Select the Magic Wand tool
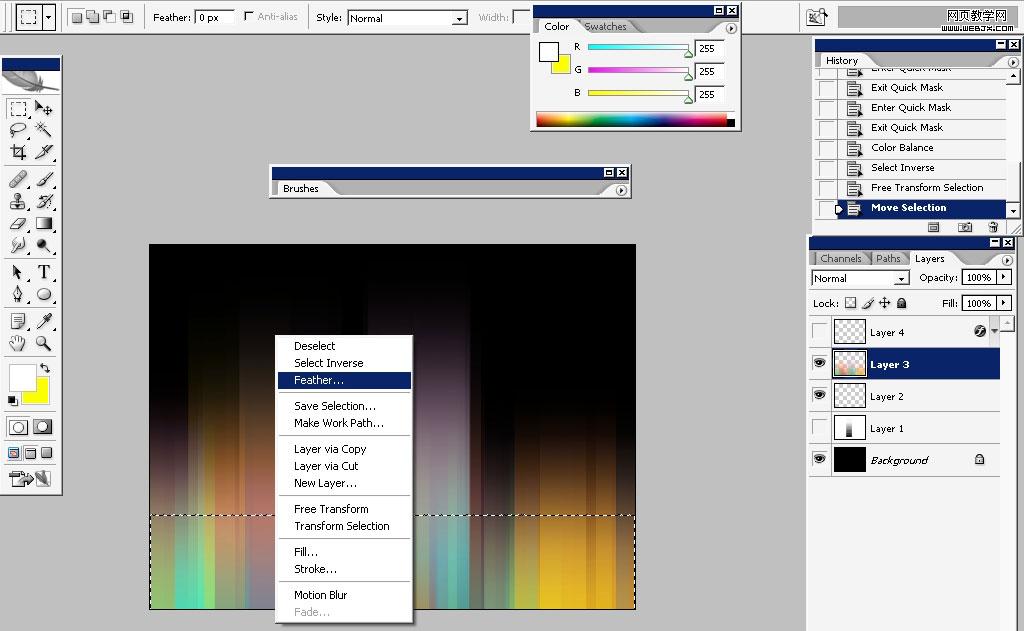Image resolution: width=1024 pixels, height=631 pixels. (44, 130)
